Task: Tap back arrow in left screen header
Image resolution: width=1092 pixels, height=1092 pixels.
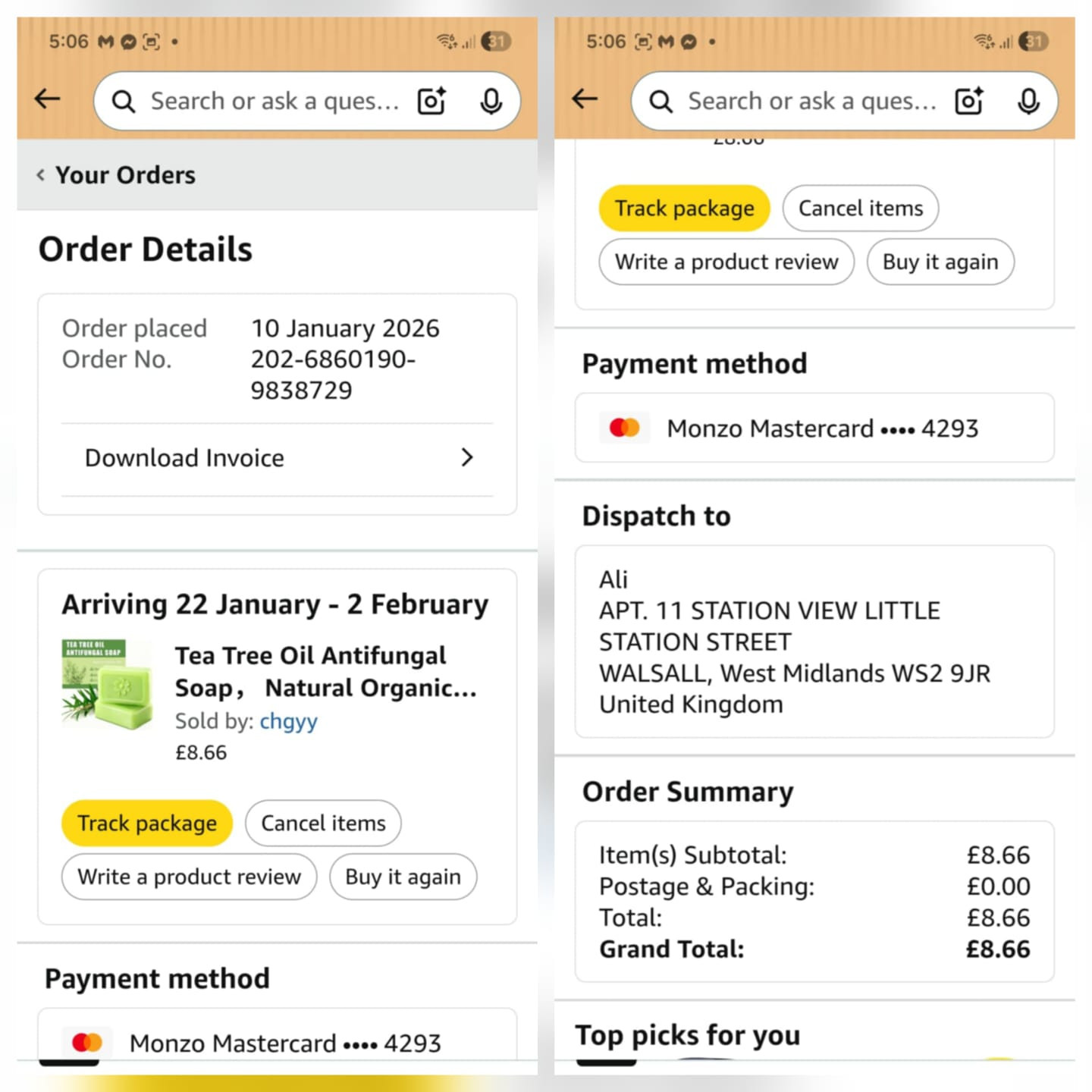Action: point(48,99)
